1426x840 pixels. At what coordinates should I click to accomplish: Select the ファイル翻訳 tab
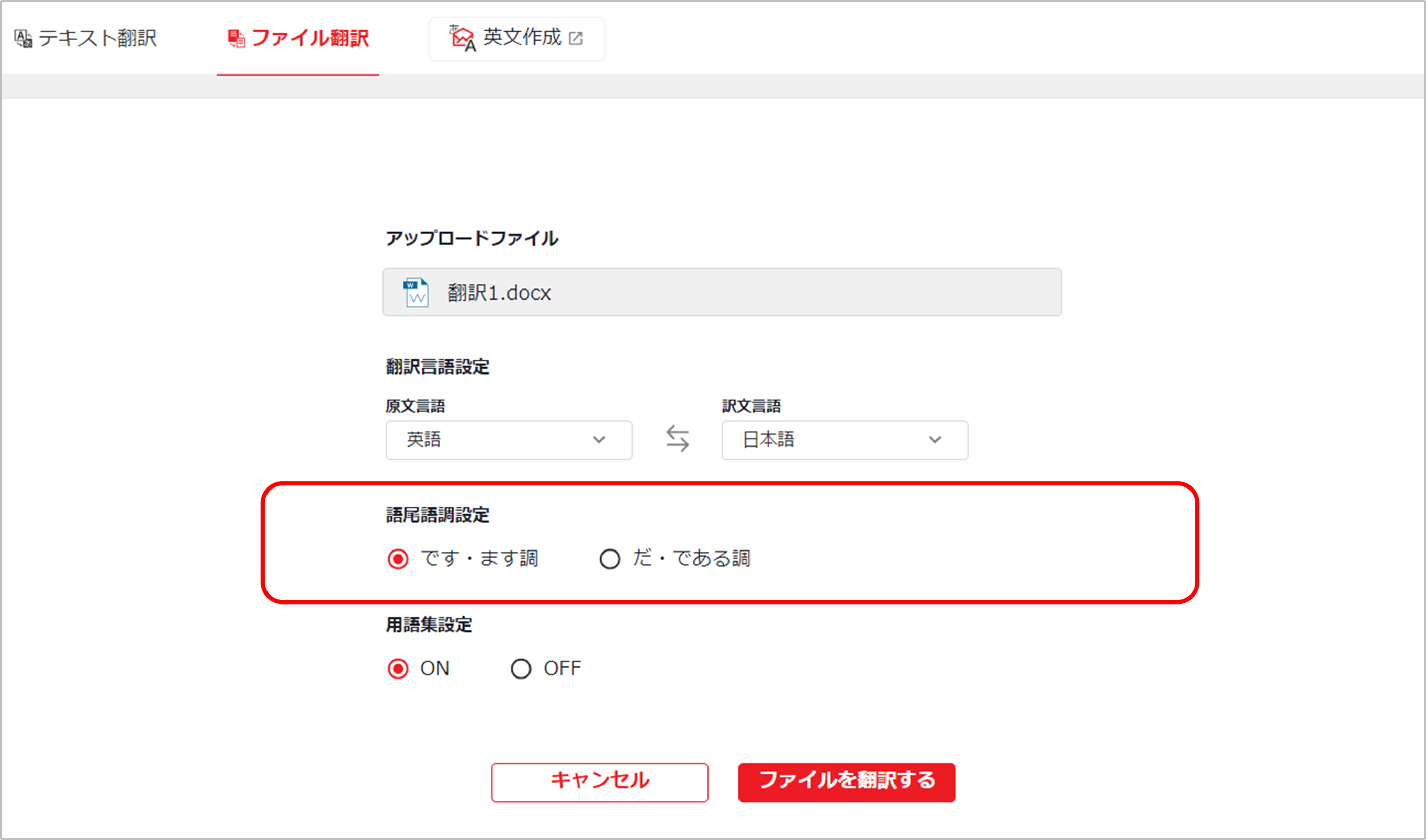click(x=298, y=38)
